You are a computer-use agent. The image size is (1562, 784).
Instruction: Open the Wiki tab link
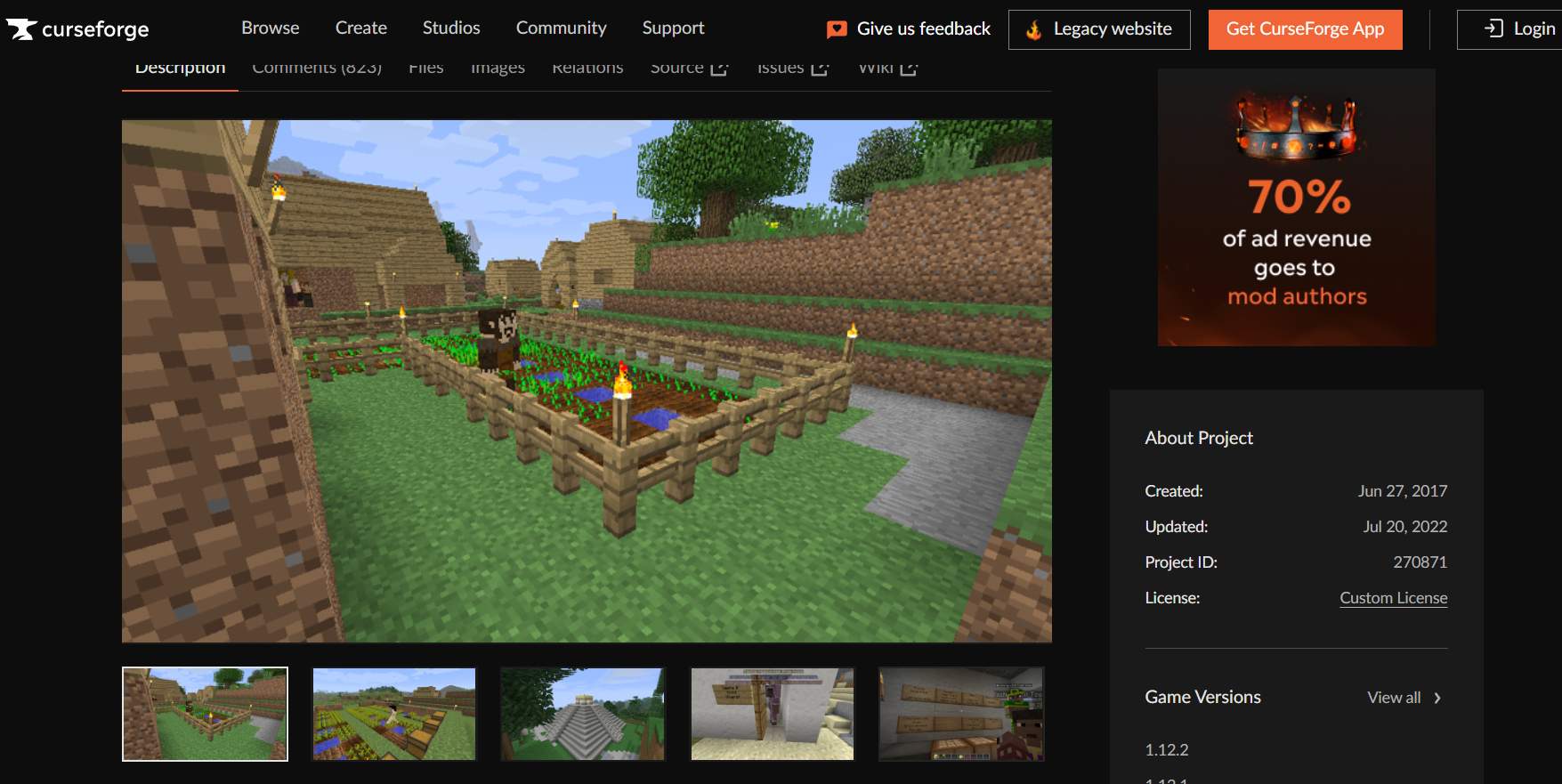pos(886,69)
